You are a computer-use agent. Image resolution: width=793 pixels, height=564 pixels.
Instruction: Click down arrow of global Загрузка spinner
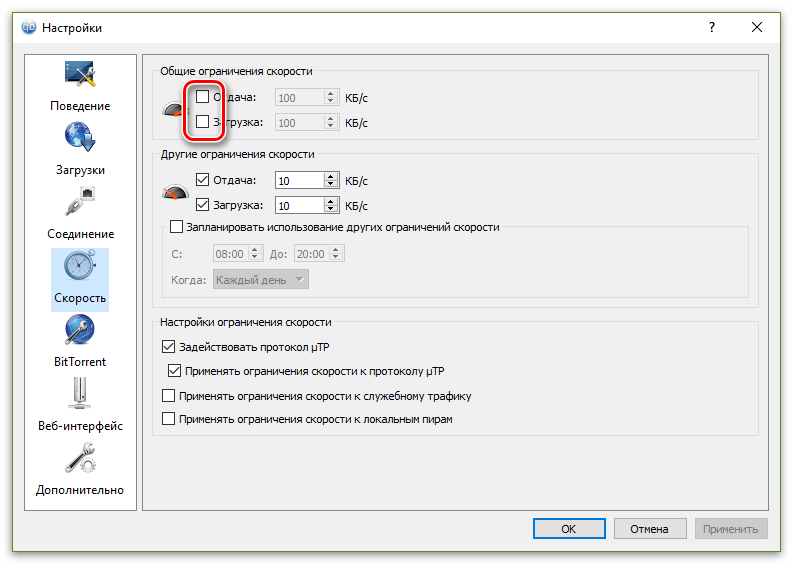pos(331,126)
